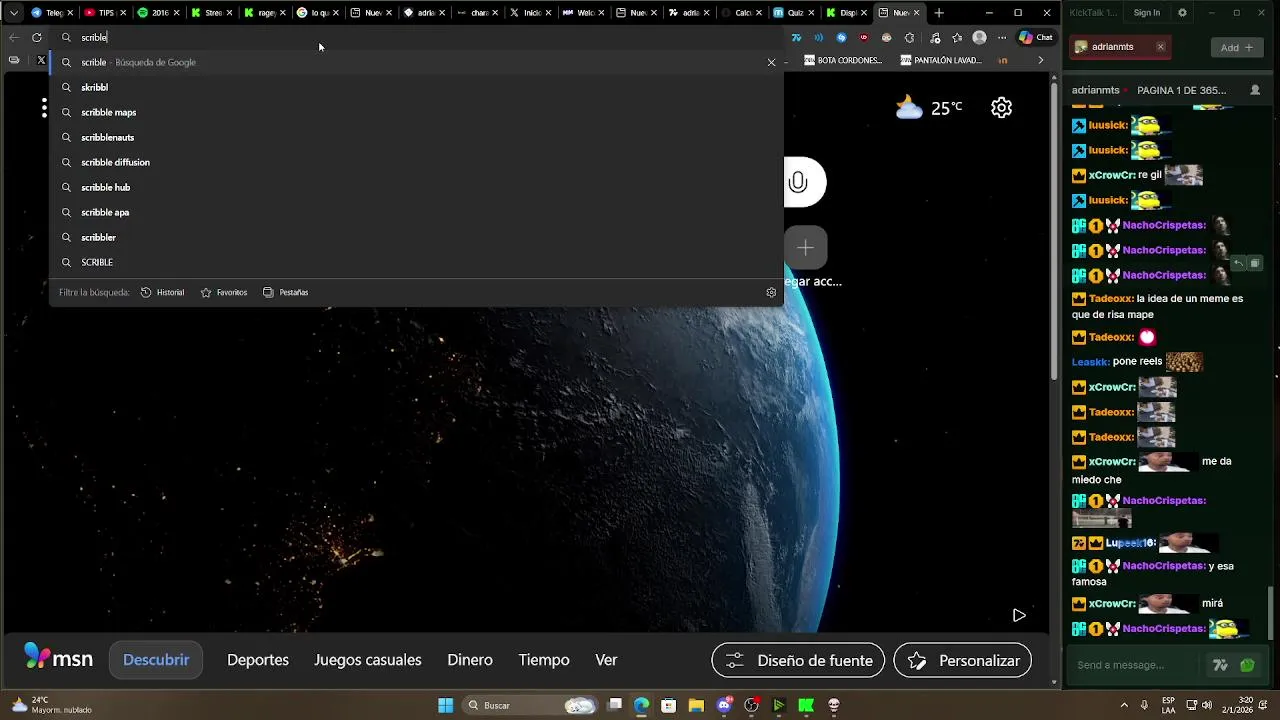Screen dimensions: 1280x720
Task: Expand the bookmarks bar overflow chevron
Action: coord(1040,60)
